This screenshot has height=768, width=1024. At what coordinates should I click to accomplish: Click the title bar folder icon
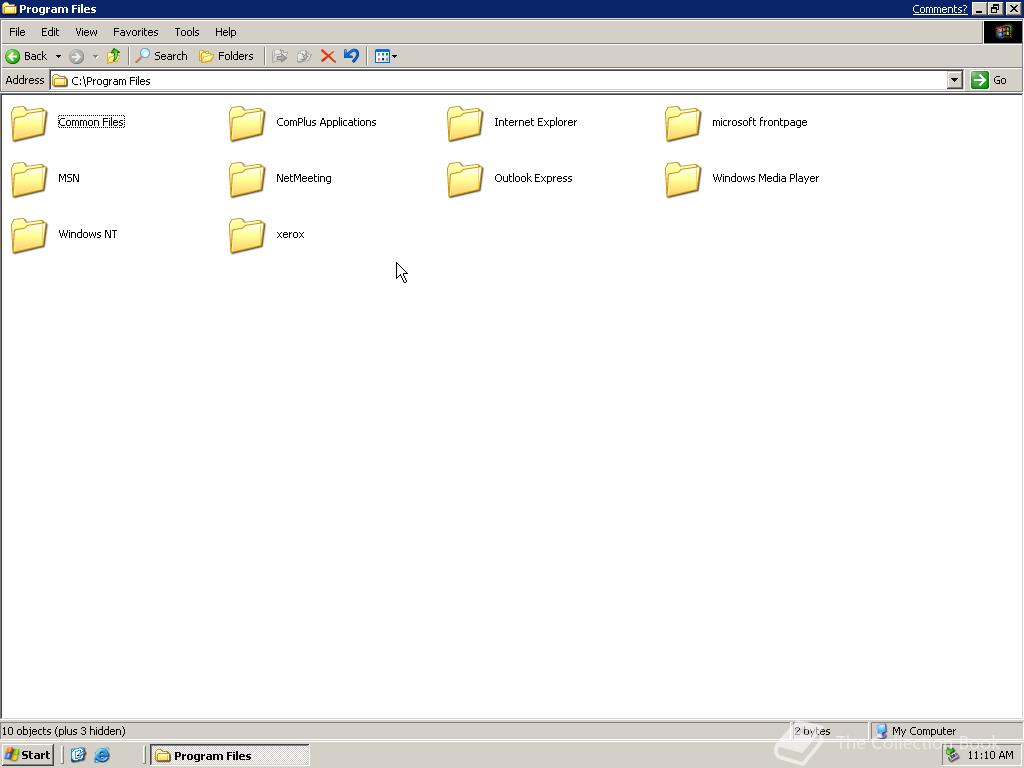(9, 8)
